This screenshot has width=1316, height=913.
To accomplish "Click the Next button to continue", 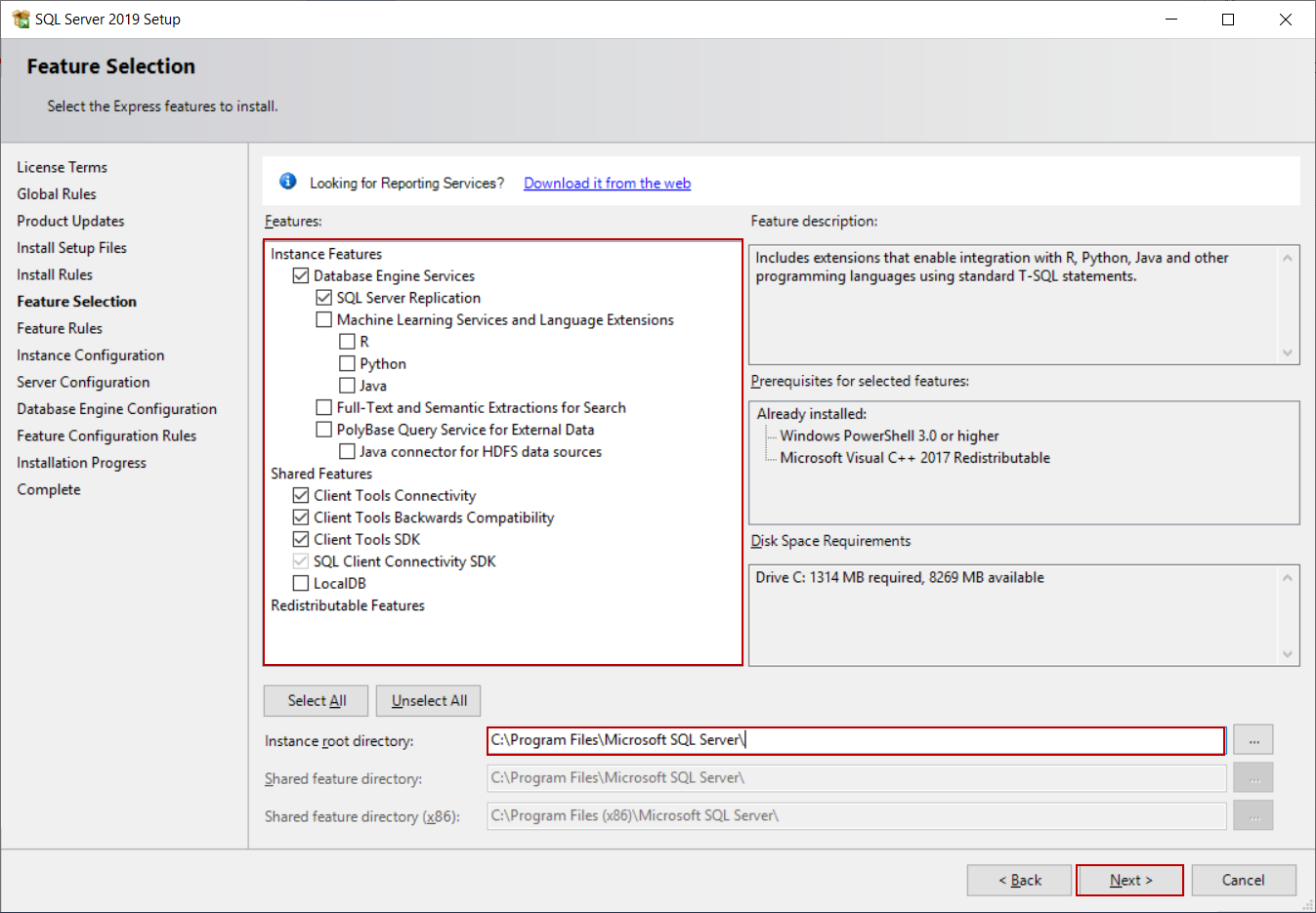I will [x=1129, y=880].
